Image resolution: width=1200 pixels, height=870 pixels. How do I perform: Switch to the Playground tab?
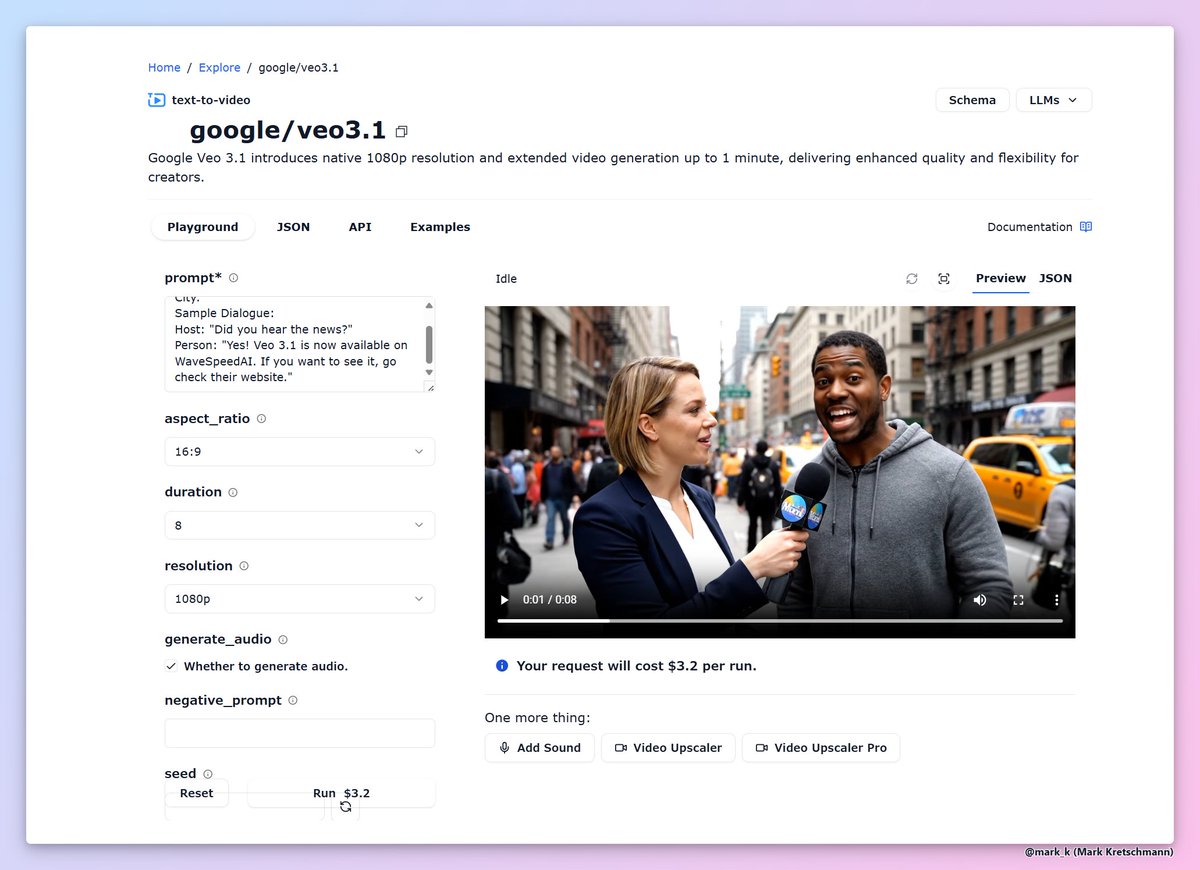(203, 227)
